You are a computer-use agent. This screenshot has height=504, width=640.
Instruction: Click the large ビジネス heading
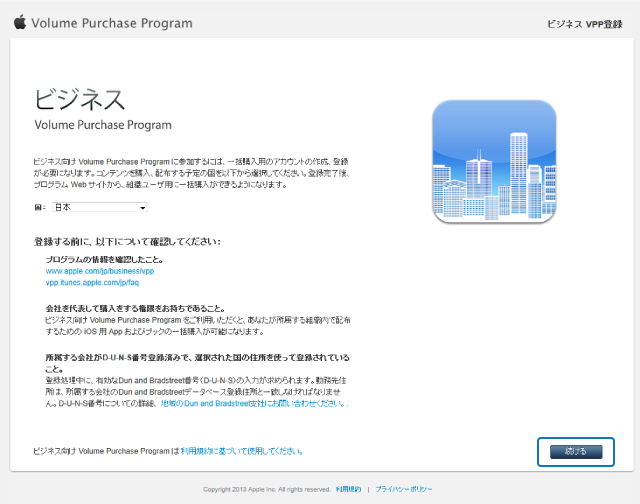coord(80,100)
